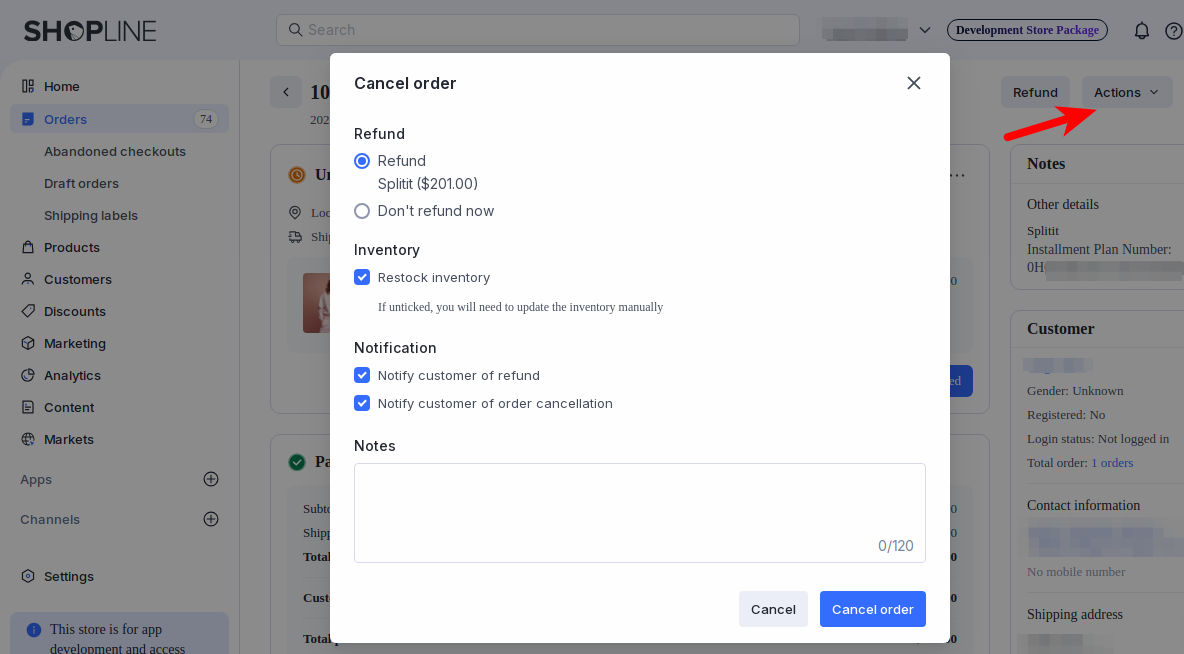Click the Orders icon in sidebar
Screen dimensions: 1184x654
(28, 119)
